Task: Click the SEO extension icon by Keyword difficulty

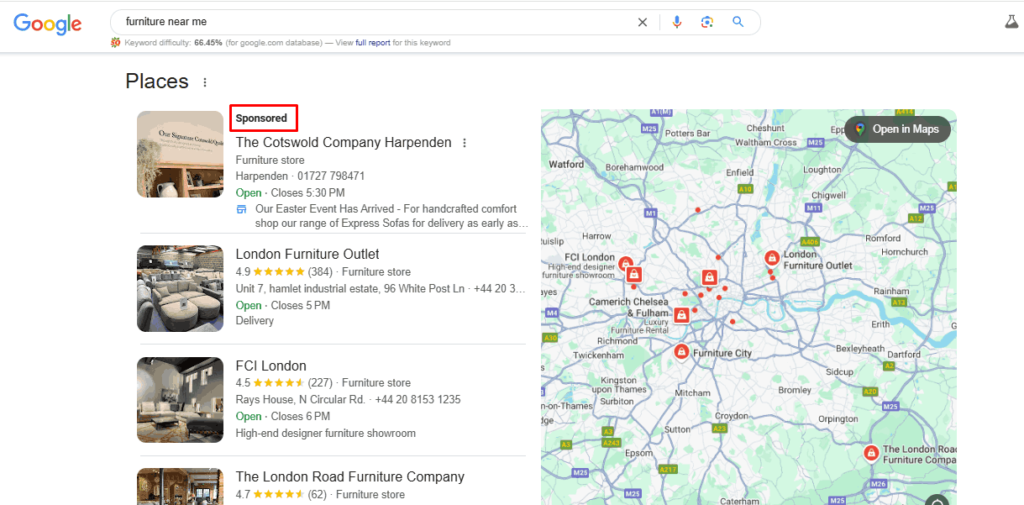Action: click(116, 42)
